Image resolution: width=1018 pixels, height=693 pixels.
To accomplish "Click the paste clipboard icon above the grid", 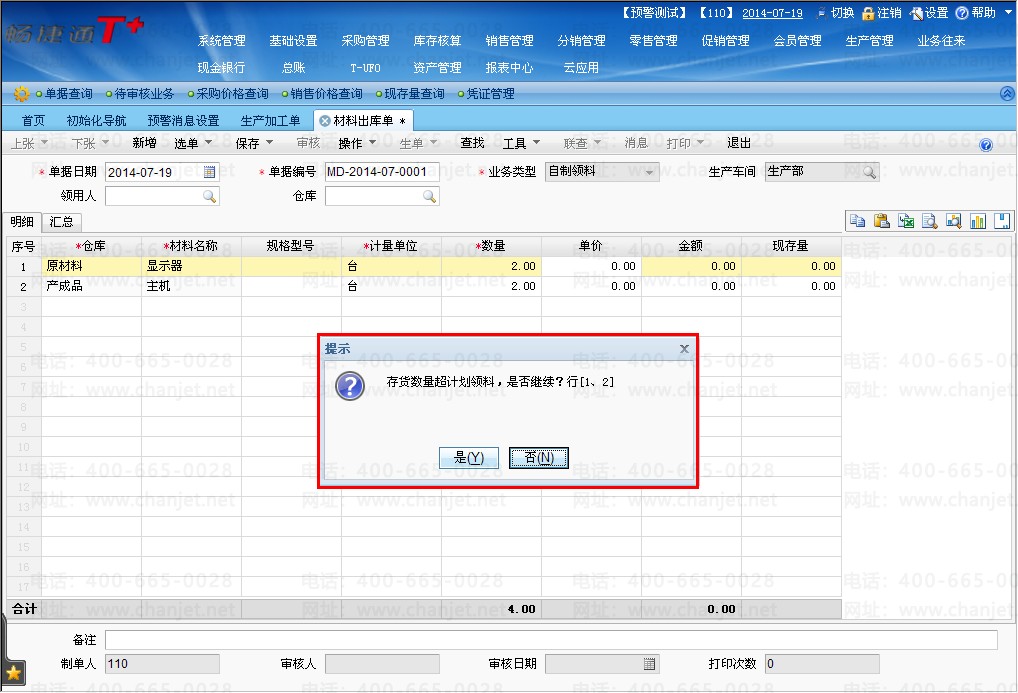I will 881,221.
